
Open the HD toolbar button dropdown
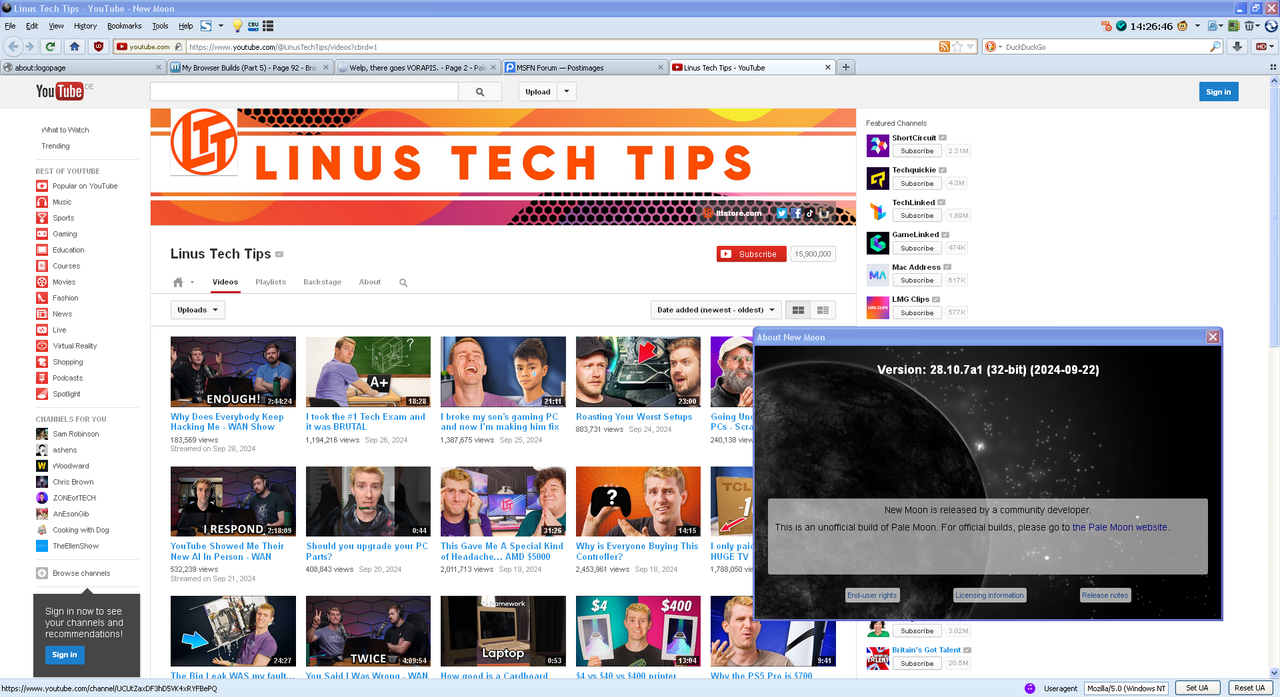[x=1264, y=46]
